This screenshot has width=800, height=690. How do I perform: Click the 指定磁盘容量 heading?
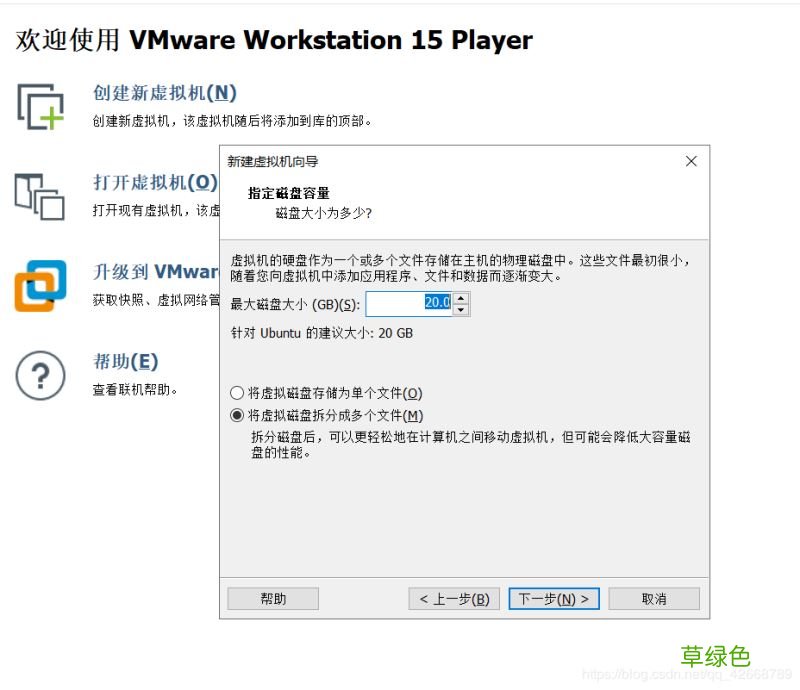[x=289, y=193]
